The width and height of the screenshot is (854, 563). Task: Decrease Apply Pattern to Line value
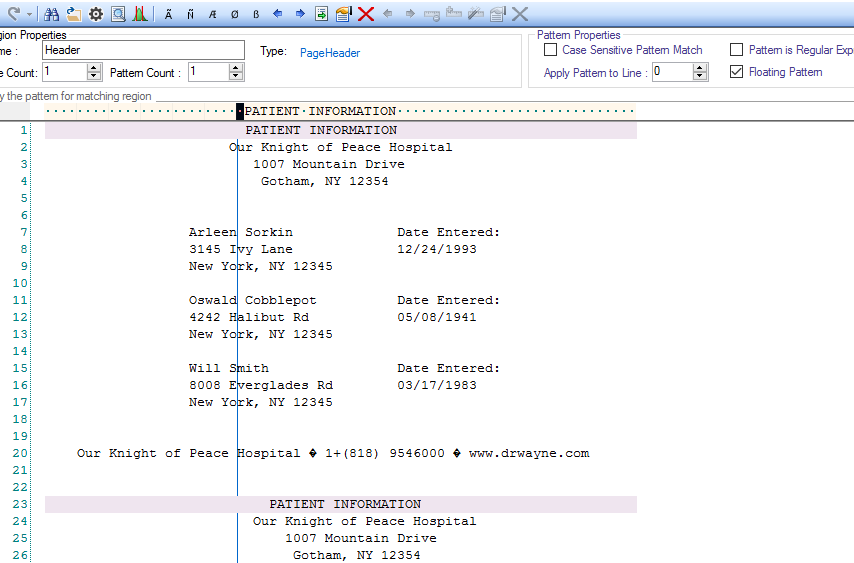(700, 77)
